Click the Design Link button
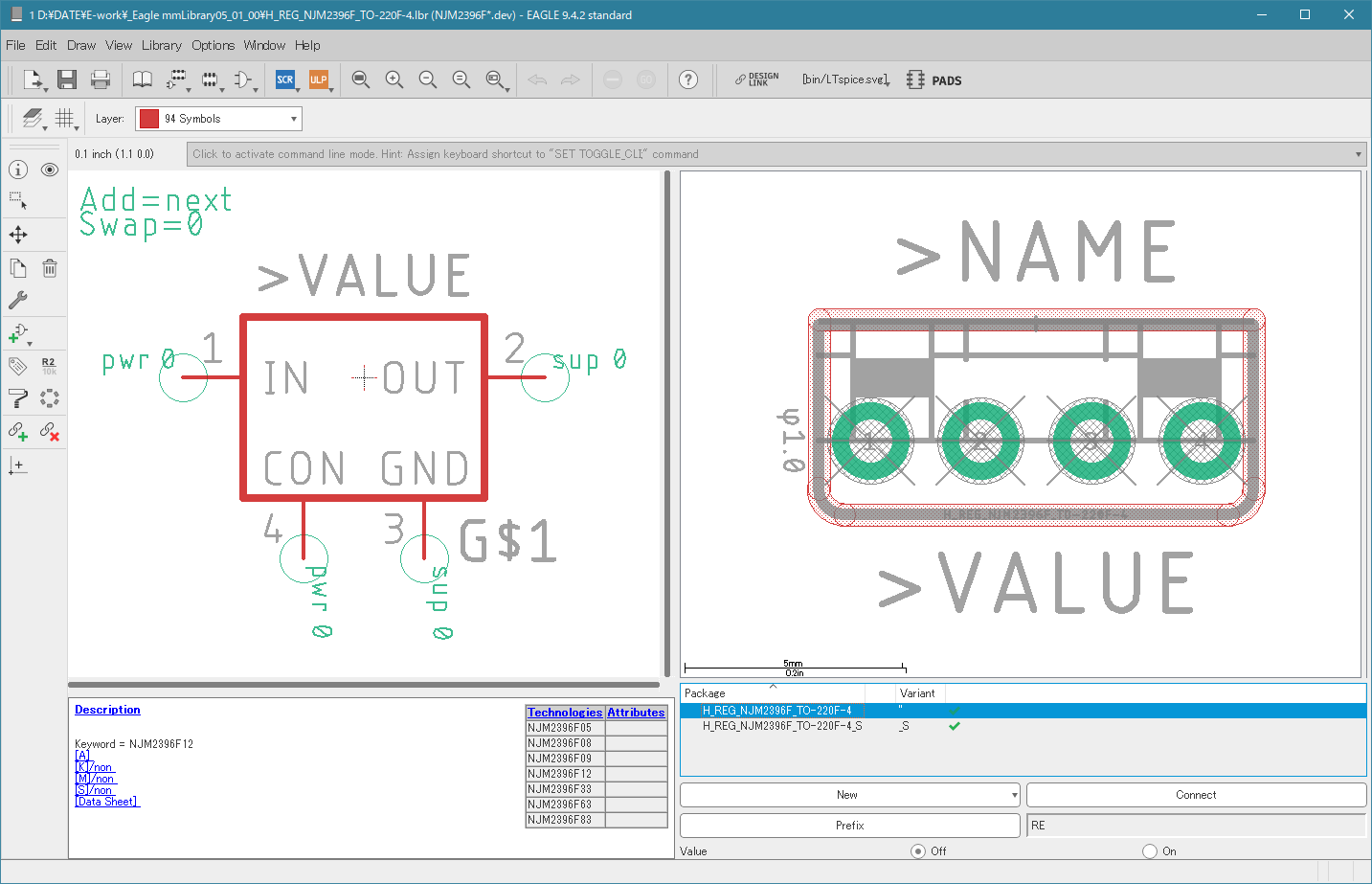The image size is (1372, 884). [x=757, y=79]
